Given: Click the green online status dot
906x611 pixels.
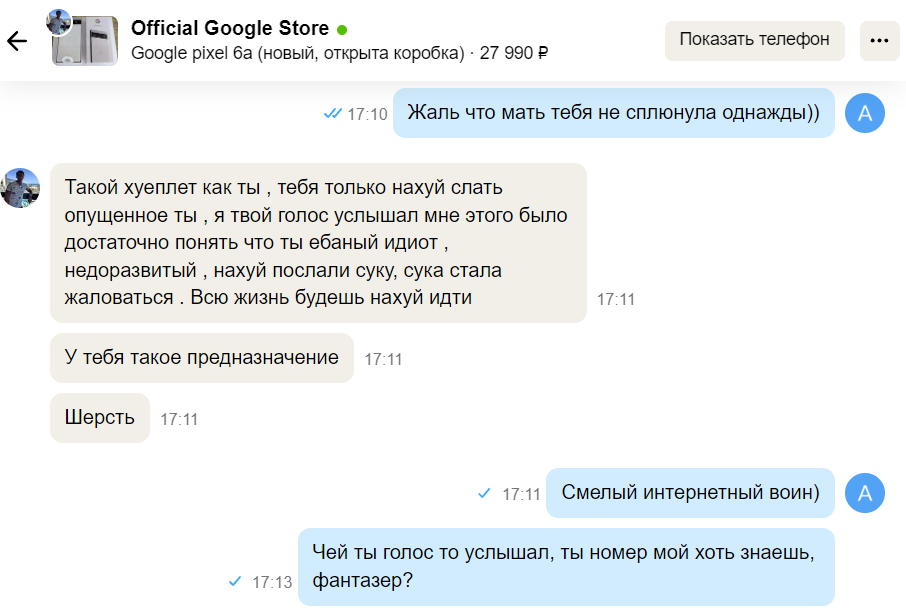Looking at the screenshot, I should [342, 29].
